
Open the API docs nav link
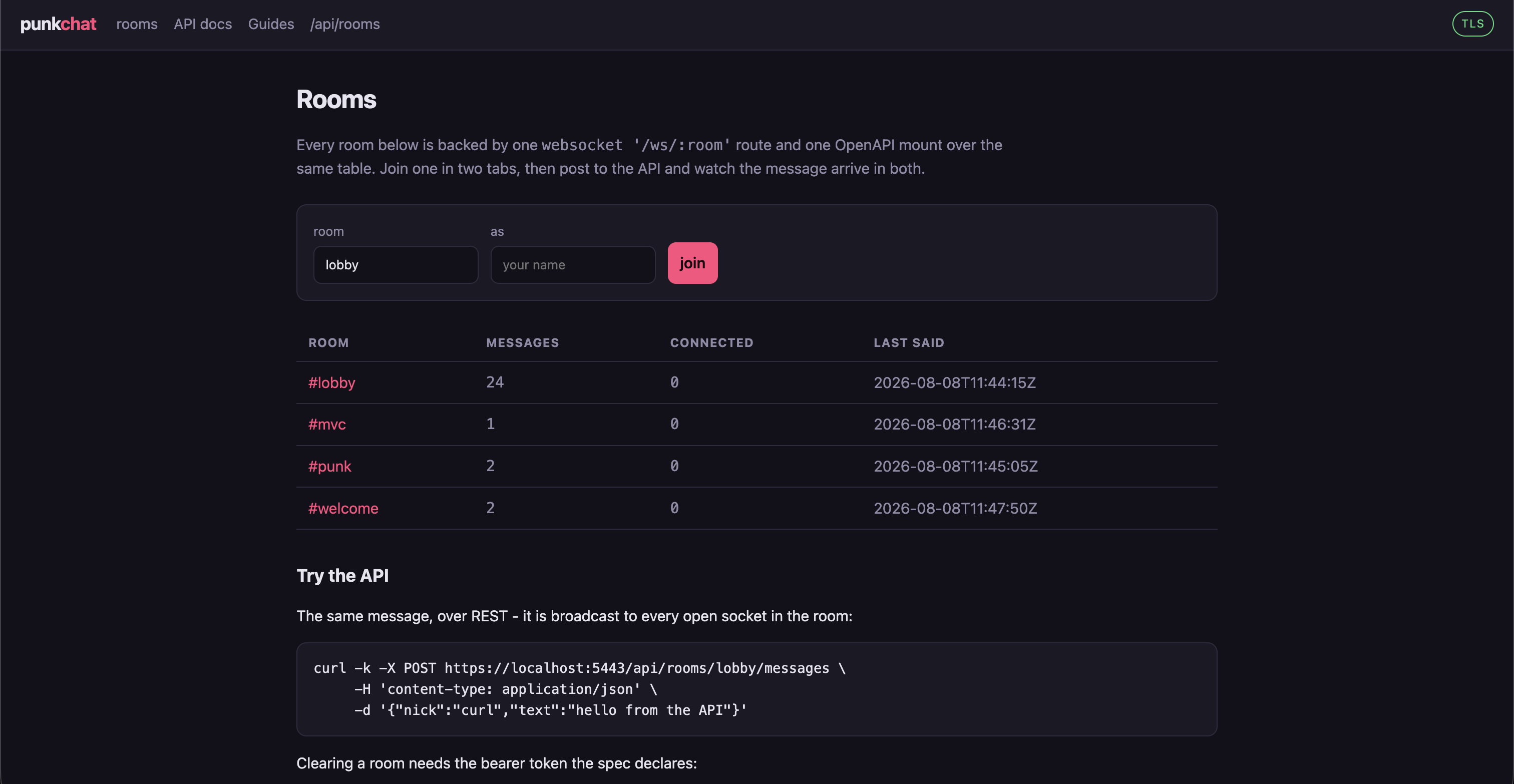coord(203,24)
